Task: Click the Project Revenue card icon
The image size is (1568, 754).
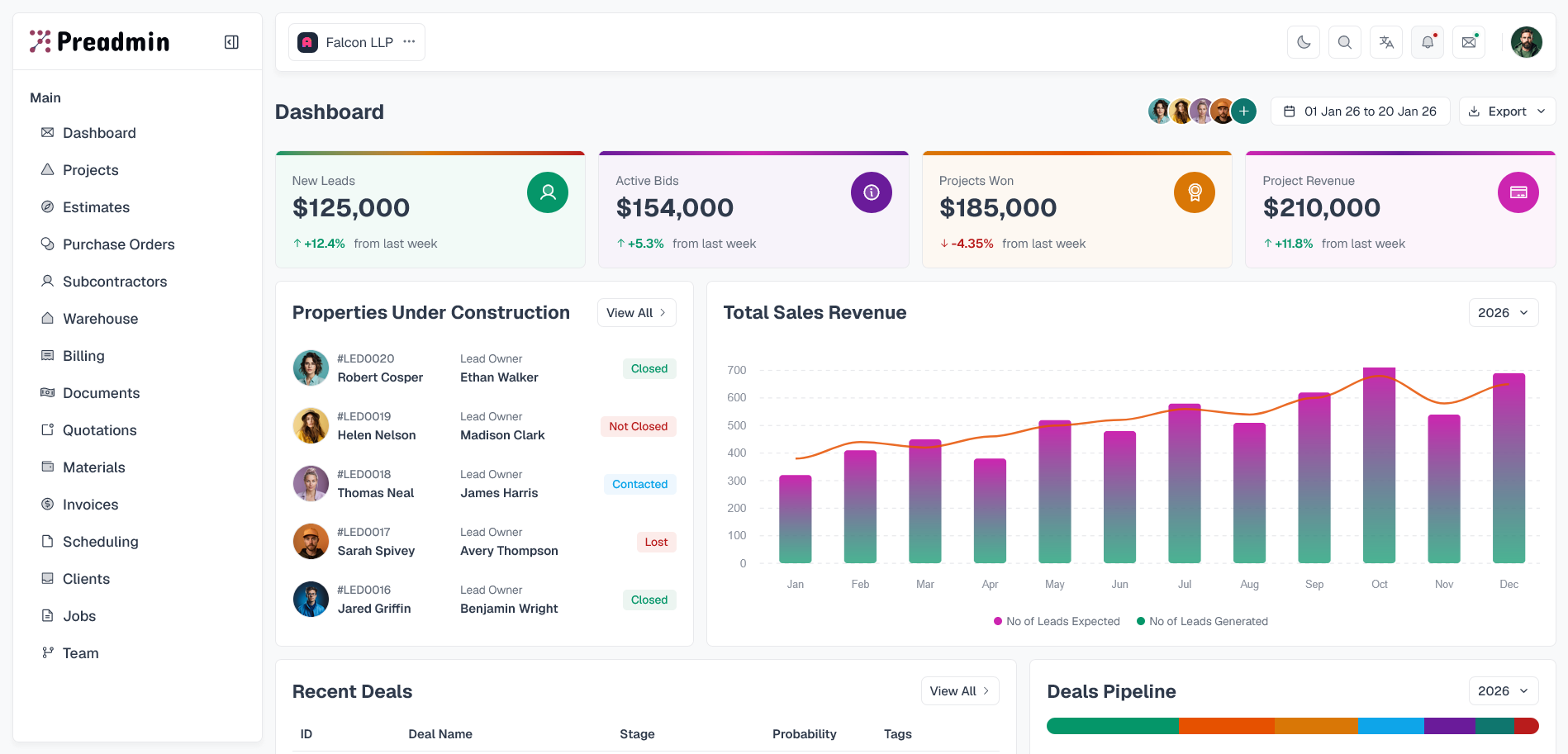Action: point(1518,192)
